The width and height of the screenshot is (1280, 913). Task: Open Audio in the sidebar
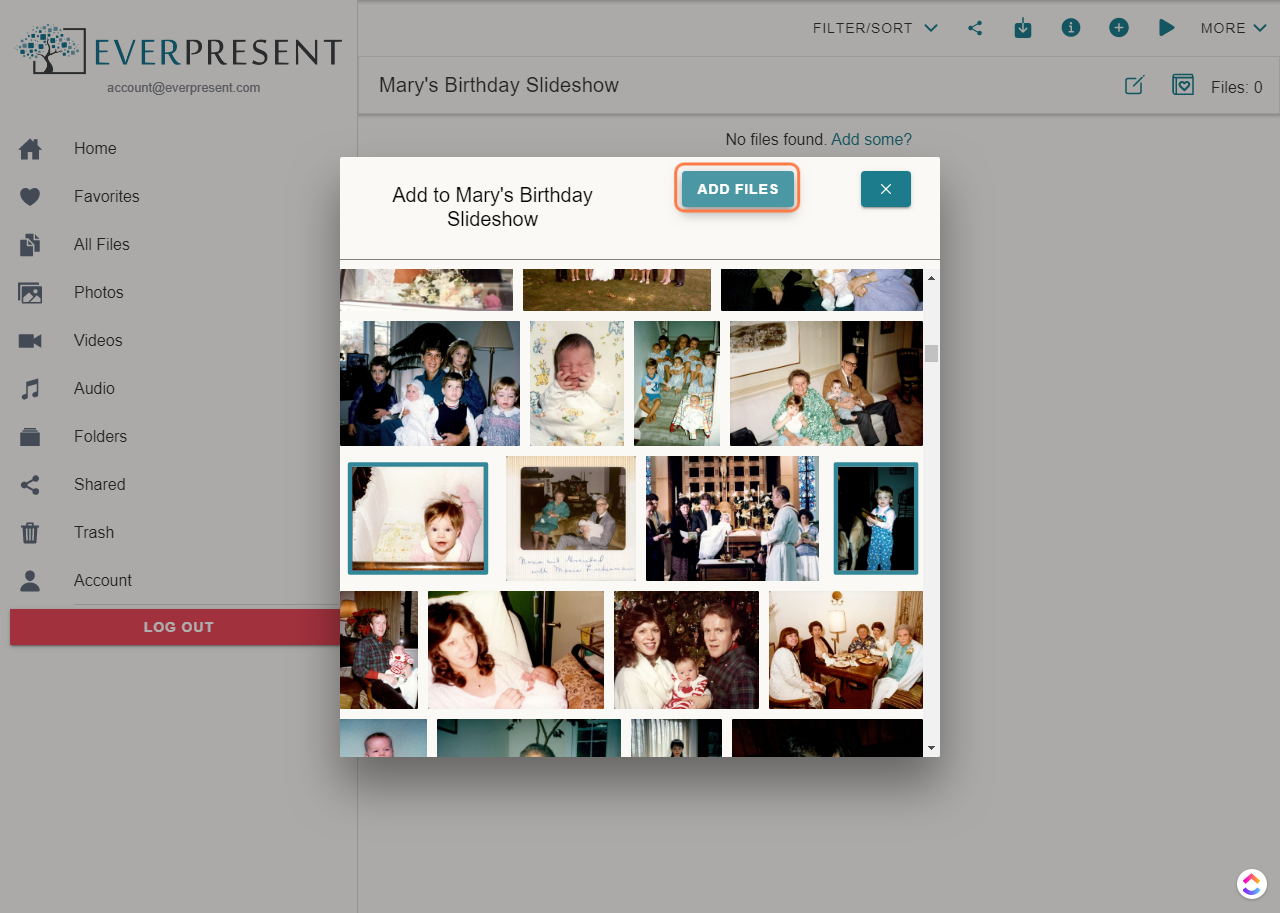(x=94, y=388)
